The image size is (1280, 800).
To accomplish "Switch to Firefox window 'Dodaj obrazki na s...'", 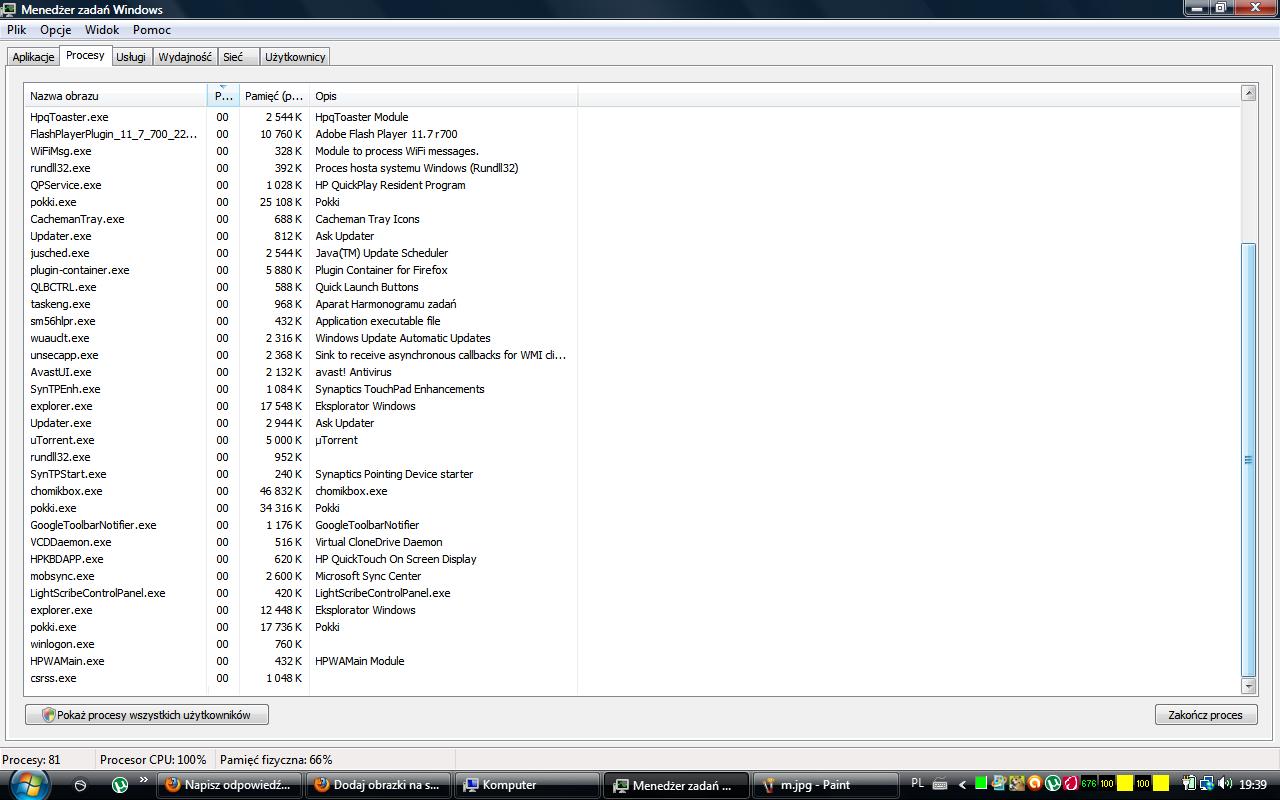I will (378, 785).
